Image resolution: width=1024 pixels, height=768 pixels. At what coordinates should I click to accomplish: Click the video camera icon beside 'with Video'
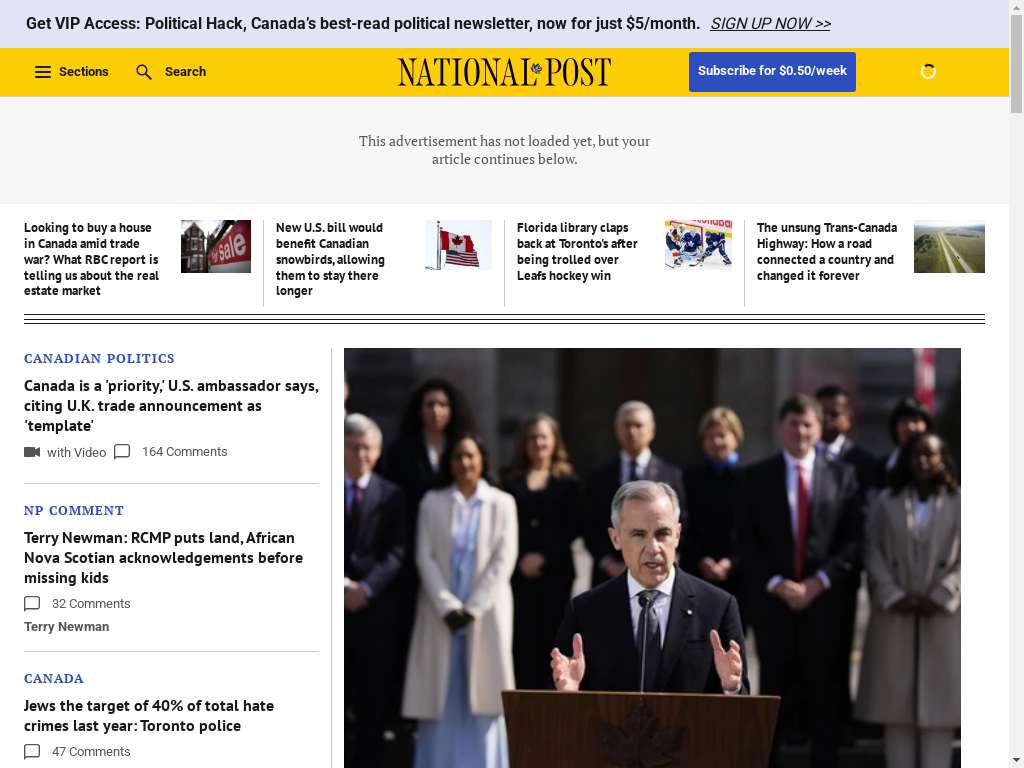[x=32, y=452]
